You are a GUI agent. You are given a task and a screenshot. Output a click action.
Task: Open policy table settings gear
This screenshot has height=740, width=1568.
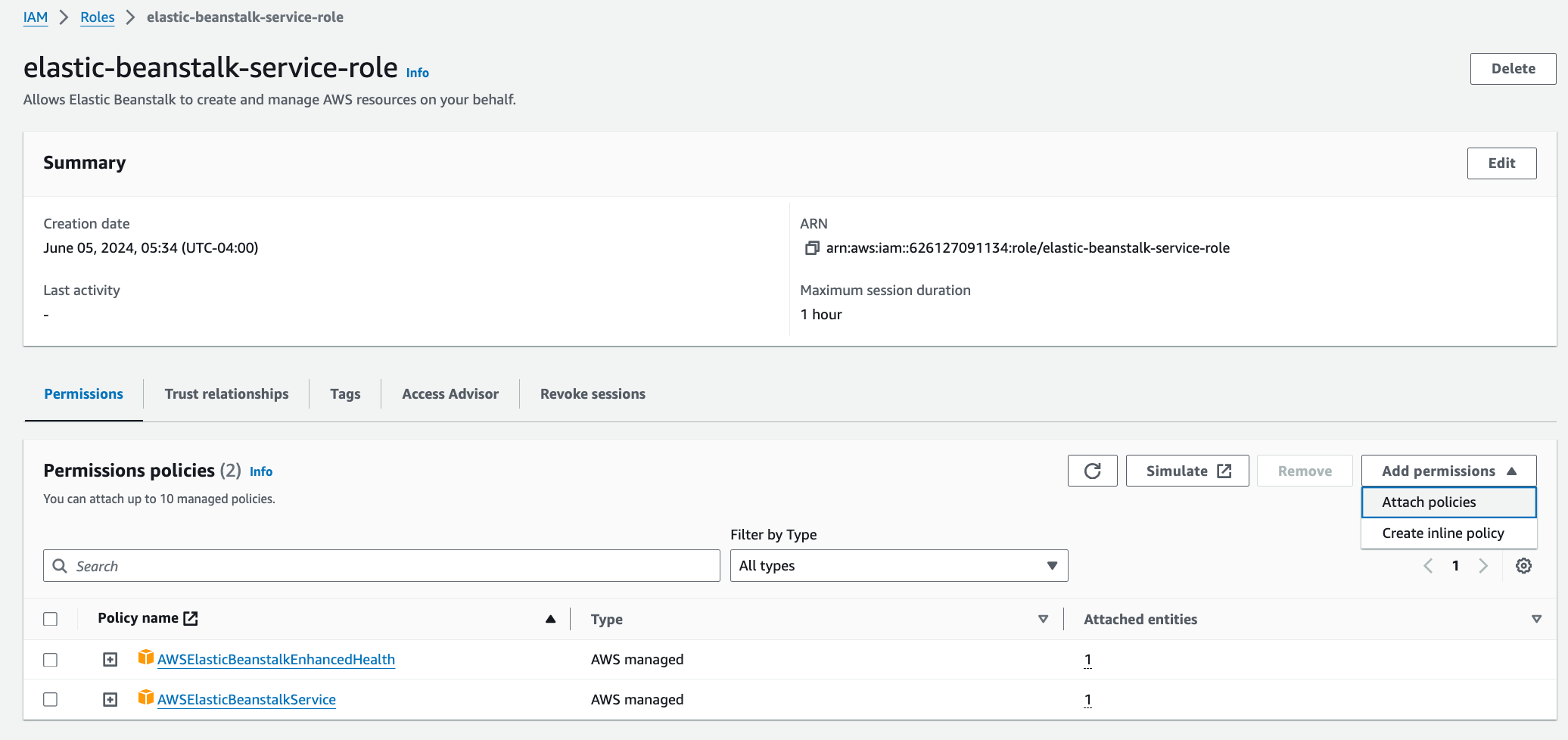[1523, 566]
